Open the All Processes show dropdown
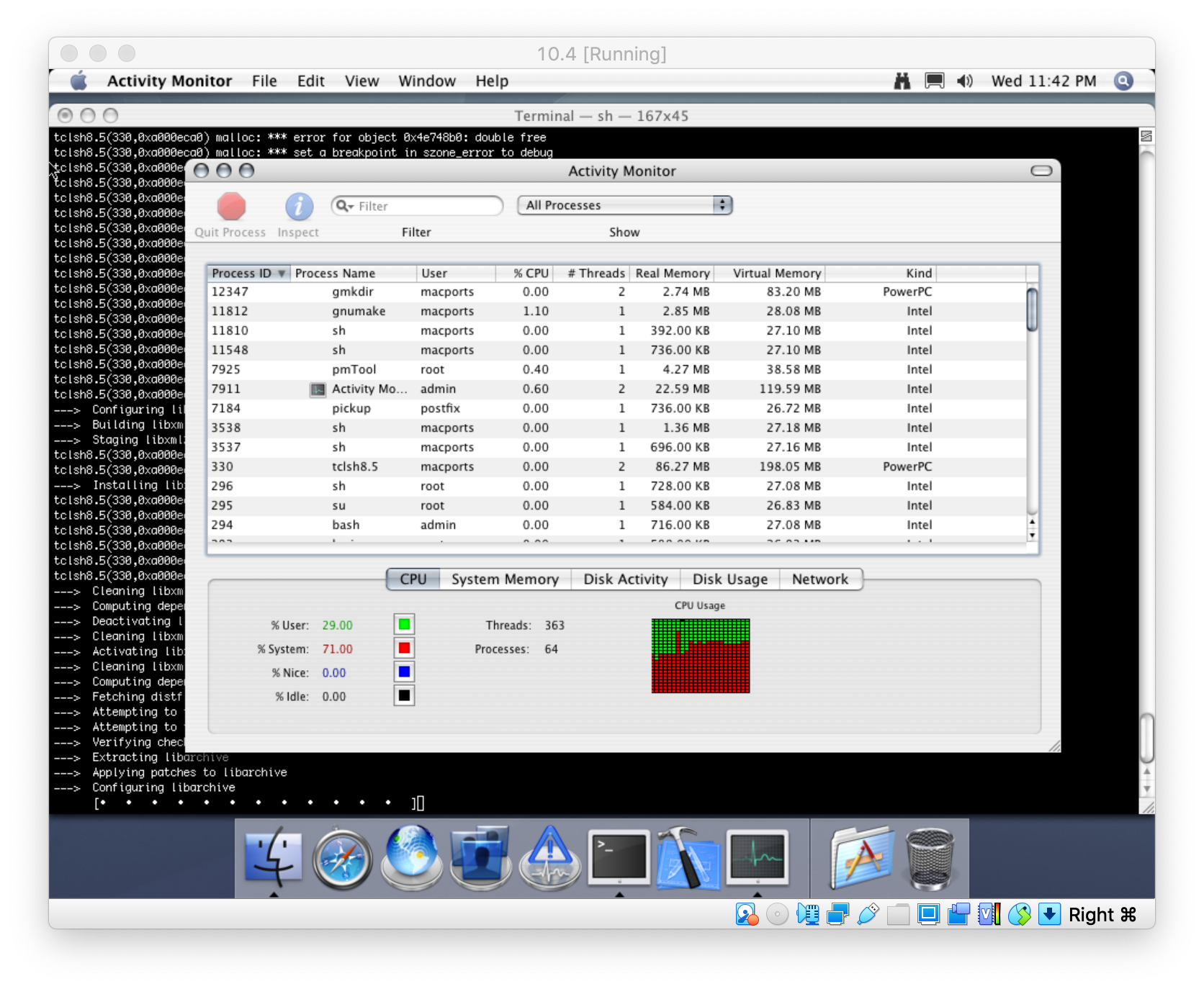 point(624,205)
